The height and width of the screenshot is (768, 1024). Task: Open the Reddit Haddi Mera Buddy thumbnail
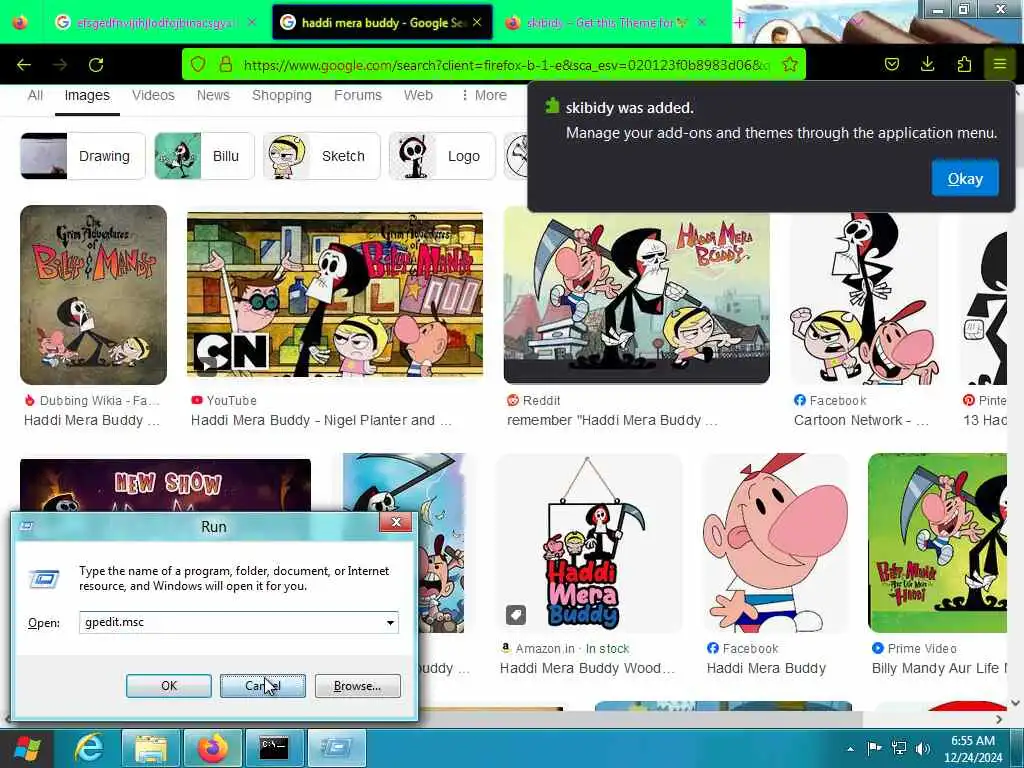tap(637, 295)
